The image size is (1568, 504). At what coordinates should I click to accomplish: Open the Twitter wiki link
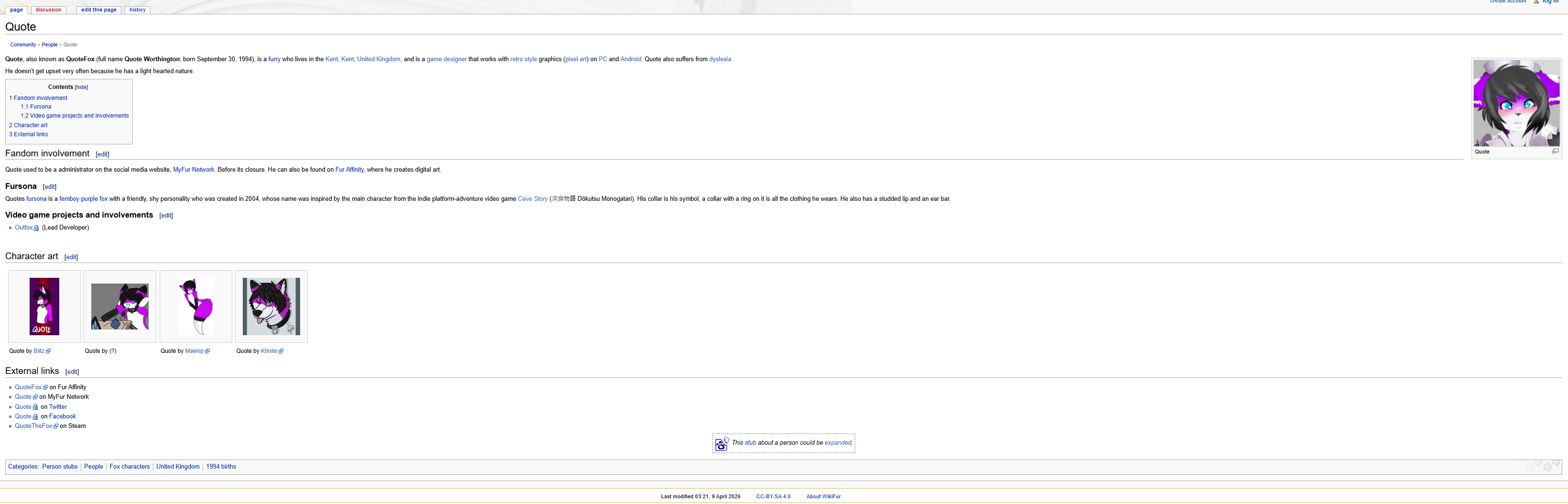(58, 407)
